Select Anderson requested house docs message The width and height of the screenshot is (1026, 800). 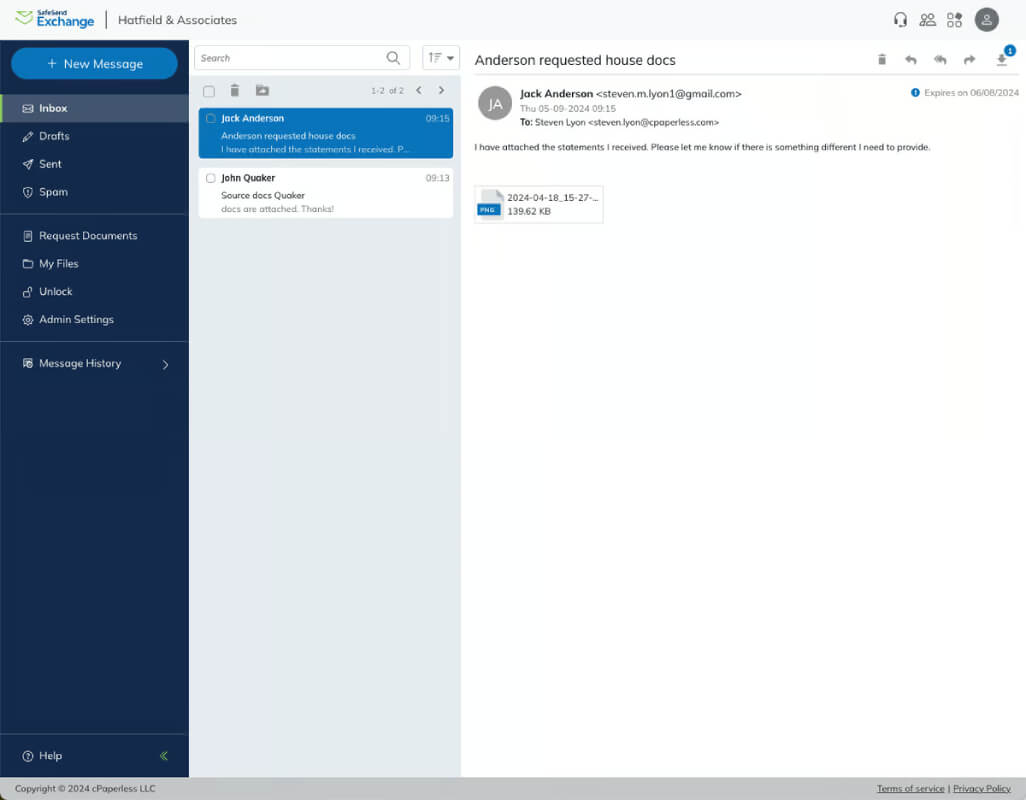326,133
